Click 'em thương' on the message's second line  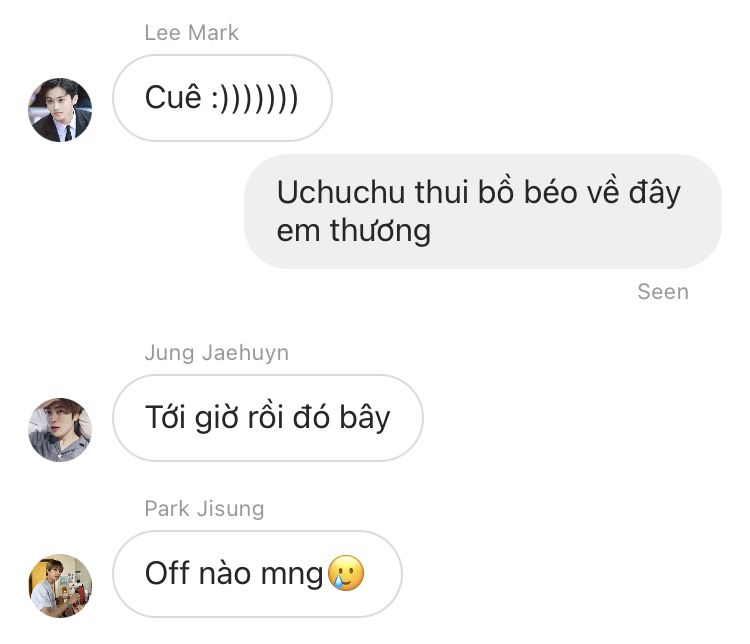(x=354, y=231)
